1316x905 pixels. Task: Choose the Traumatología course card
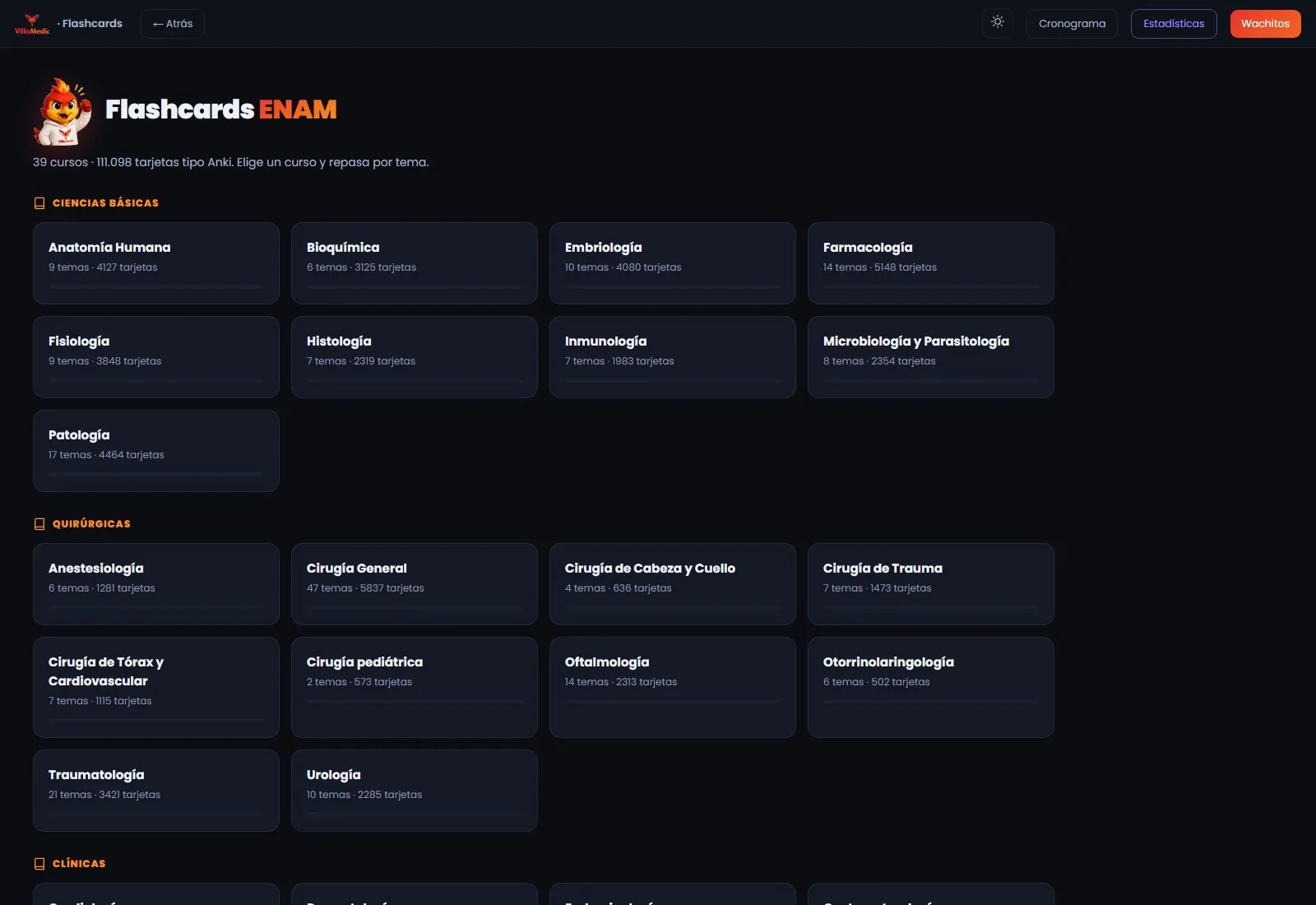tap(156, 791)
